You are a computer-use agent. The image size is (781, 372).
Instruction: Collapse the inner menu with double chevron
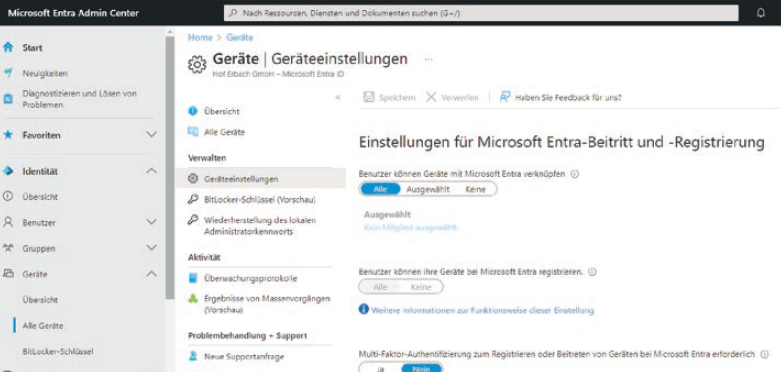click(338, 98)
